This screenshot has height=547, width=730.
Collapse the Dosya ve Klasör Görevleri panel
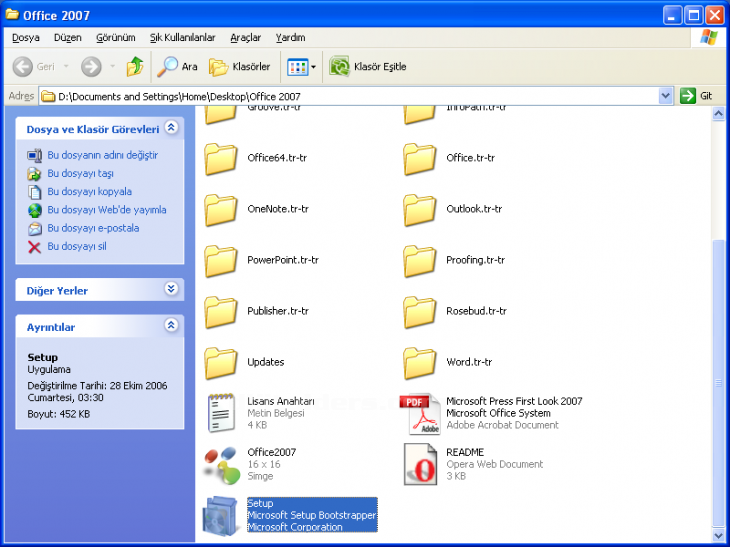[171, 127]
